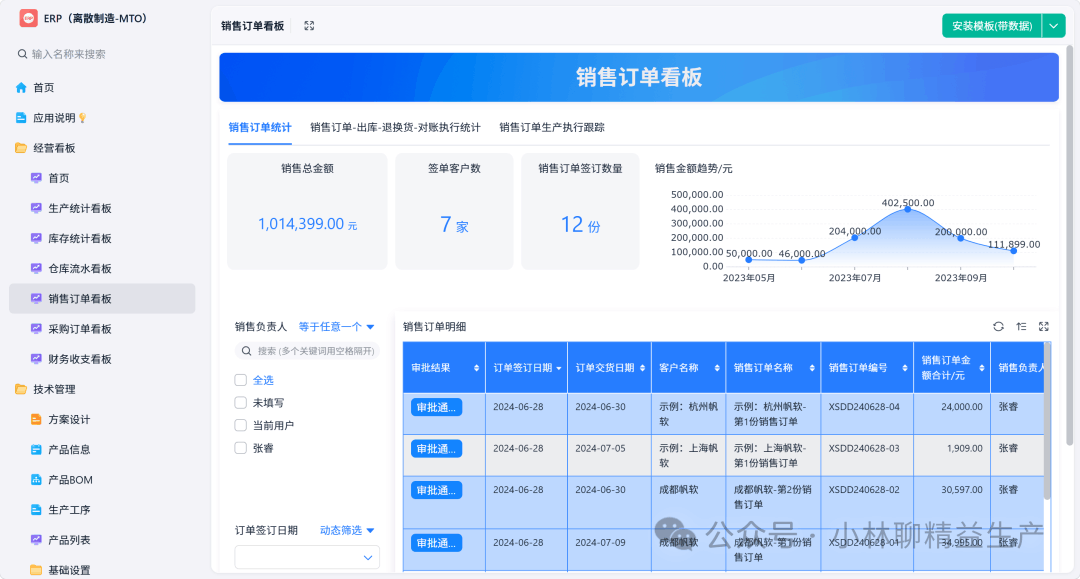Click the 产品信息 form icon
1080x579 pixels.
click(x=37, y=450)
